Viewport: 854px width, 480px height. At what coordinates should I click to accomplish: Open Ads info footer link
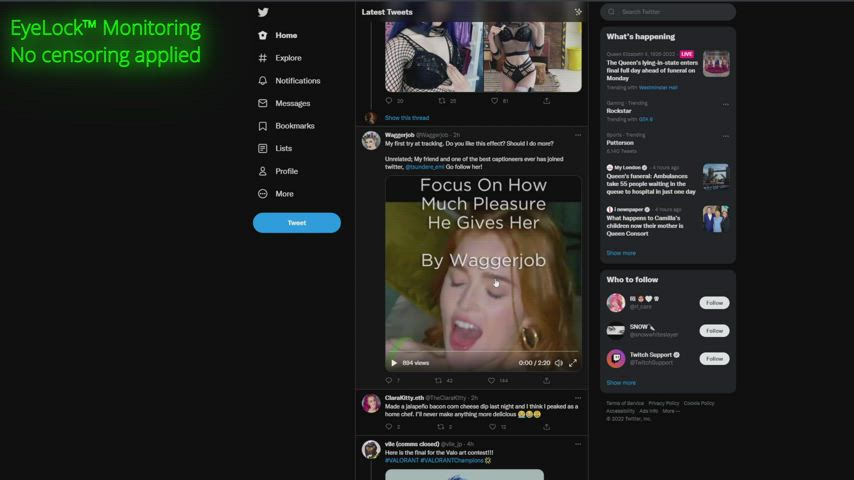point(648,411)
